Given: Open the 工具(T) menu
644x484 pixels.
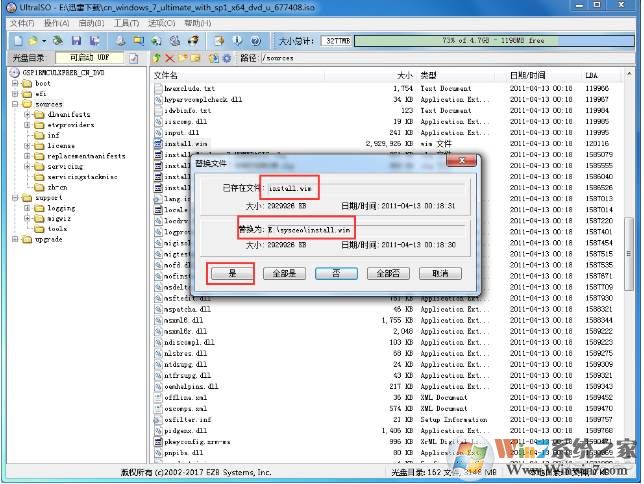Looking at the screenshot, I should click(x=126, y=22).
